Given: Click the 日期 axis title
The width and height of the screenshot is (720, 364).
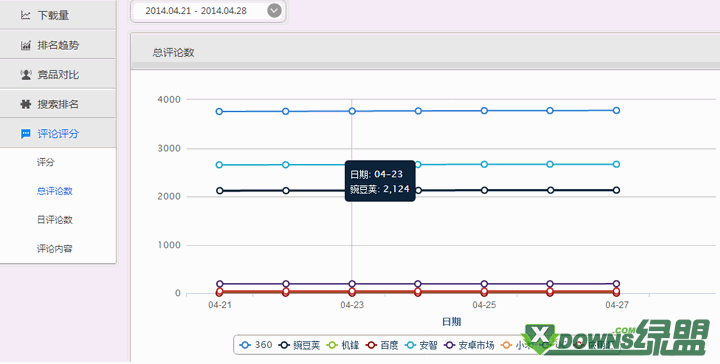Looking at the screenshot, I should point(451,321).
